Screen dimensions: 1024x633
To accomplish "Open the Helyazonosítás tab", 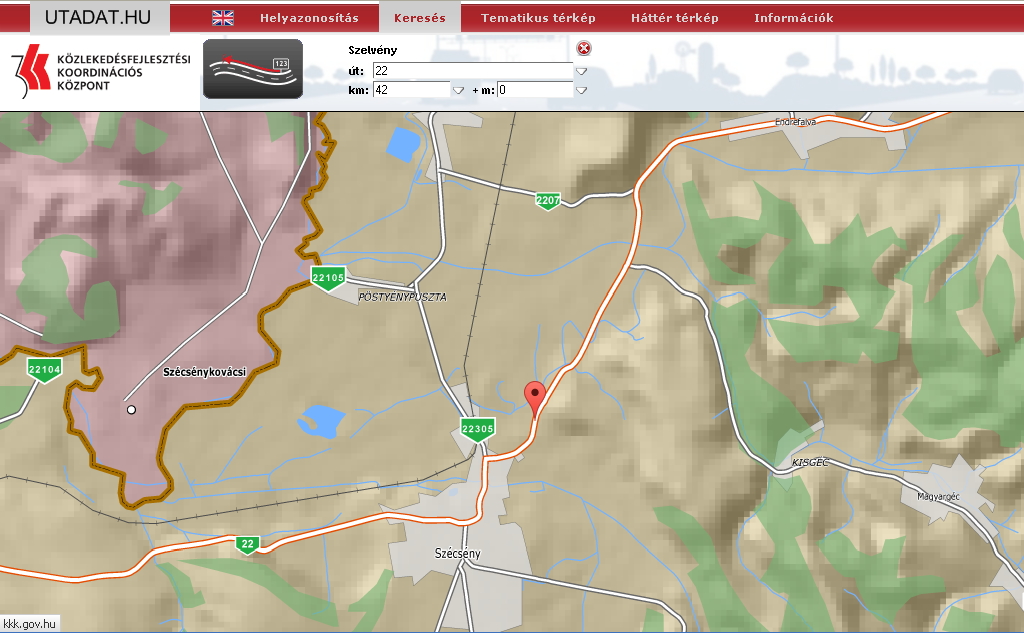I will tap(309, 18).
